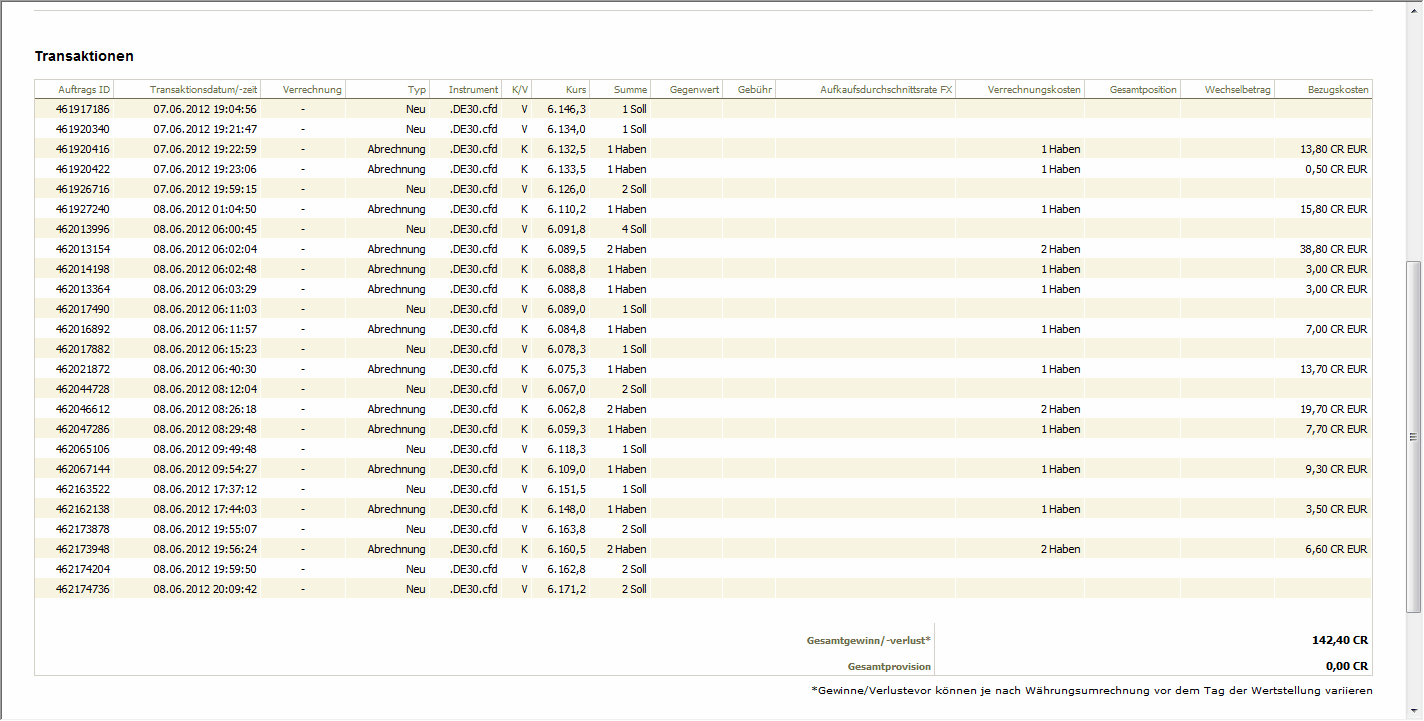Click the Auftrags ID column header

pyautogui.click(x=84, y=90)
